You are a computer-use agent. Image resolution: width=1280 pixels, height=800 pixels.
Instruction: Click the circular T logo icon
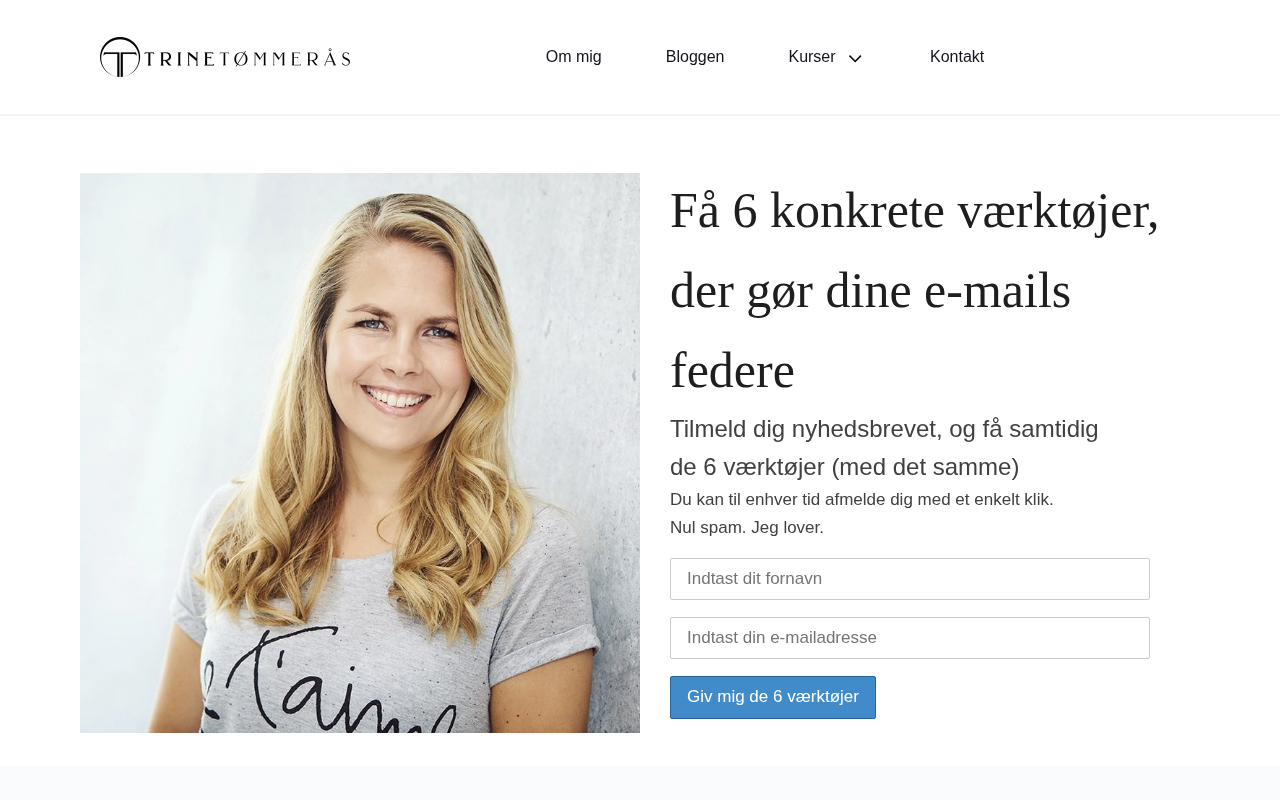[120, 57]
